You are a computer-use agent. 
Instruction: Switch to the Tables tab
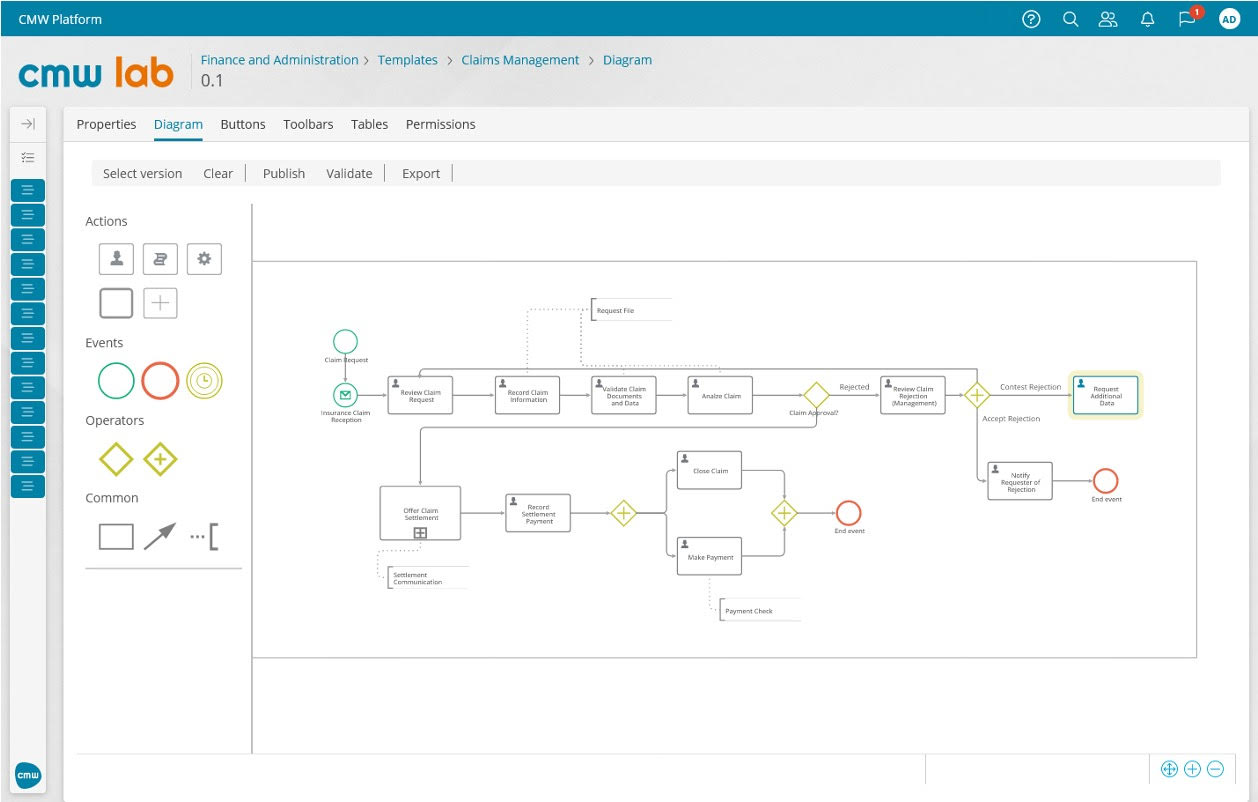click(x=369, y=124)
